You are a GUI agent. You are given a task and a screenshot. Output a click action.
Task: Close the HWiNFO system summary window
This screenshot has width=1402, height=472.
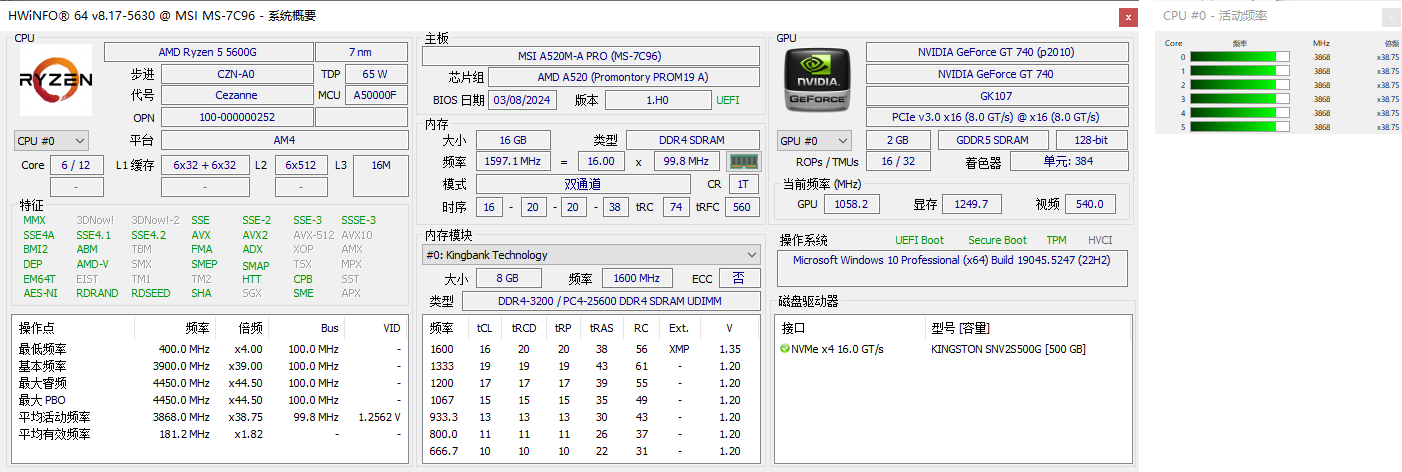1129,17
